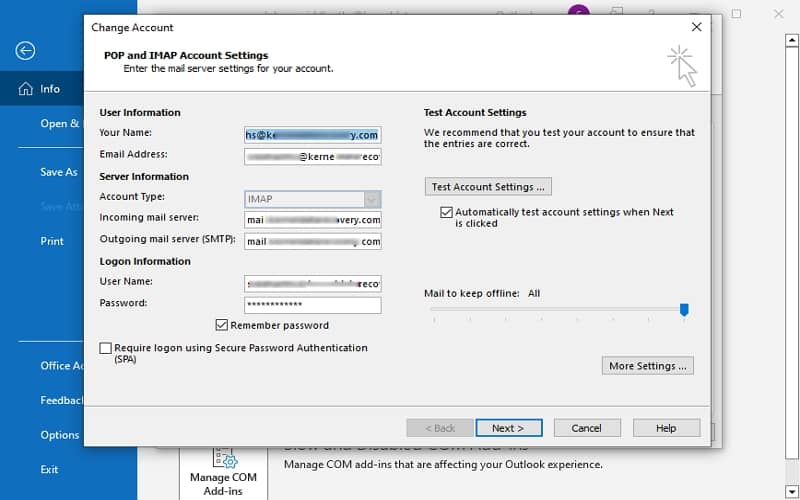Click Cancel in Change Account dialog

click(587, 428)
